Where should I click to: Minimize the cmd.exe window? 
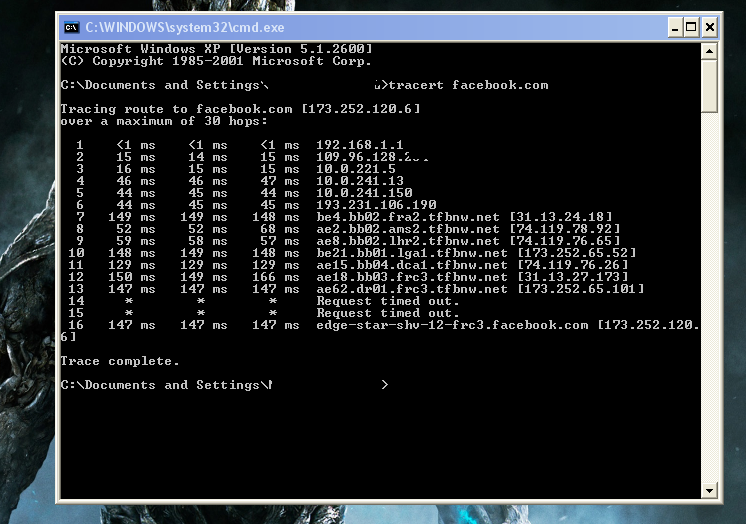pyautogui.click(x=675, y=28)
